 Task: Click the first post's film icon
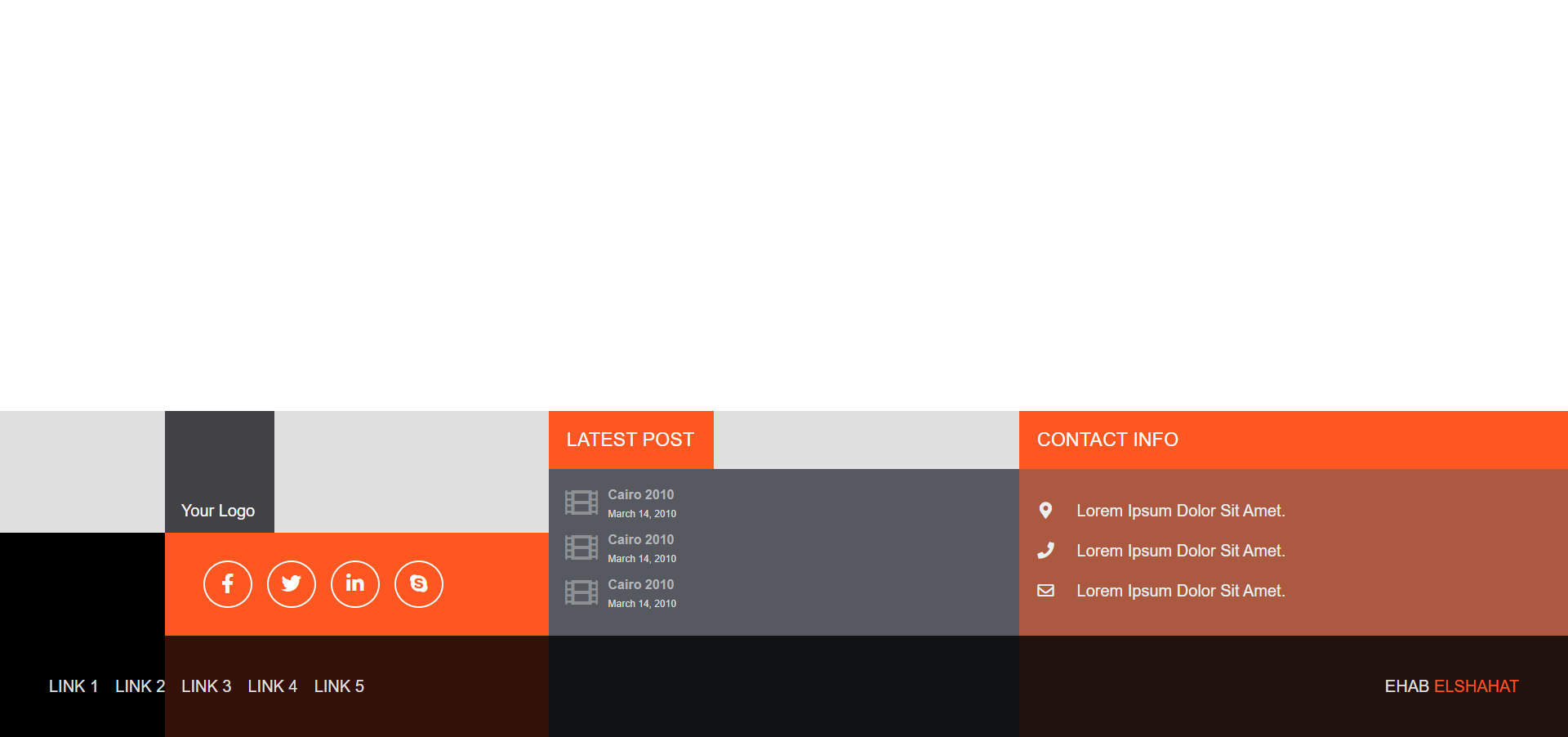(x=581, y=502)
